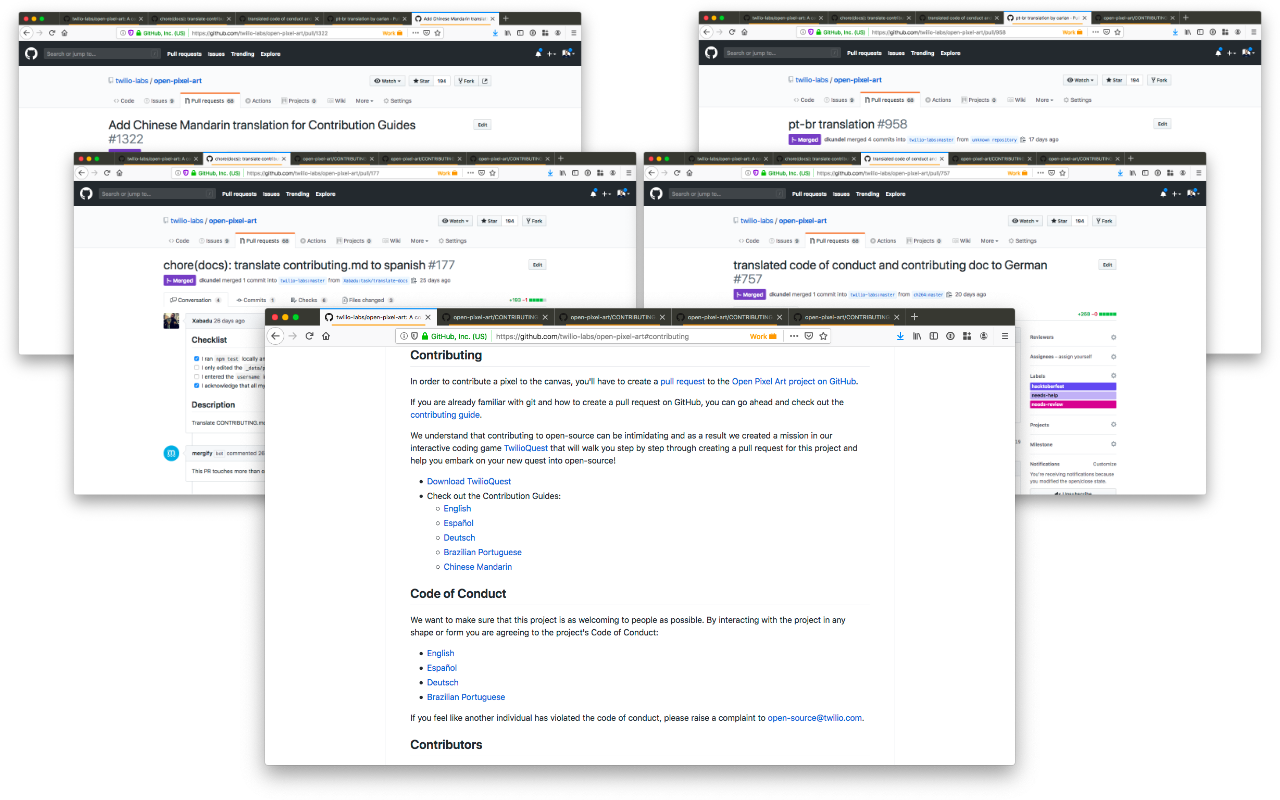Screen dimensions: 1280x800
Task: Click the home icon in the #958 pt-br window
Action: point(743,32)
